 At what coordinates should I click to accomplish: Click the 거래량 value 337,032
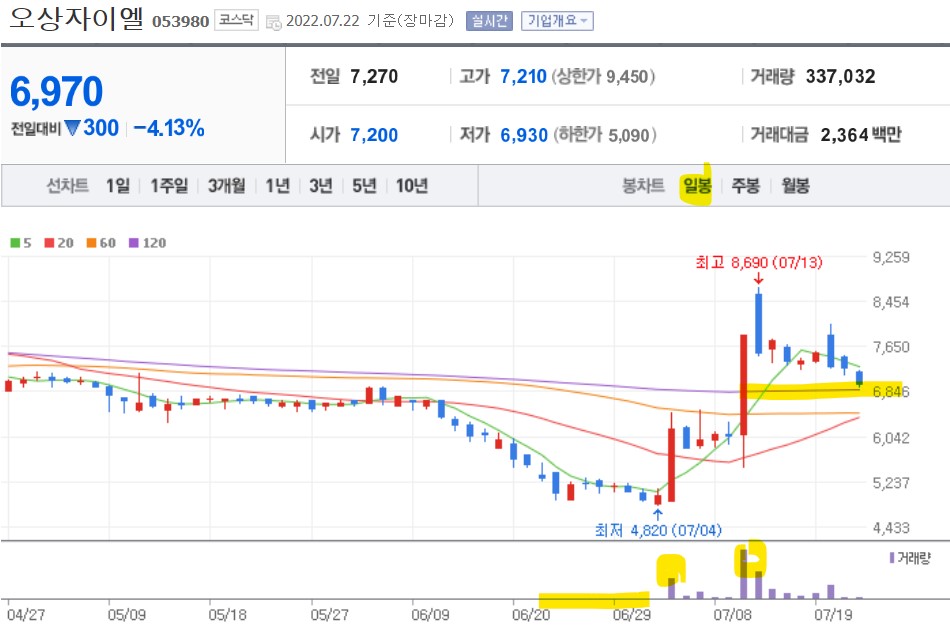tap(840, 76)
